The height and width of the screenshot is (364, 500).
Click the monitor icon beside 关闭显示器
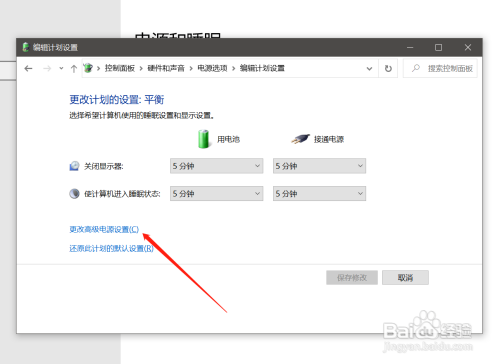pyautogui.click(x=74, y=166)
